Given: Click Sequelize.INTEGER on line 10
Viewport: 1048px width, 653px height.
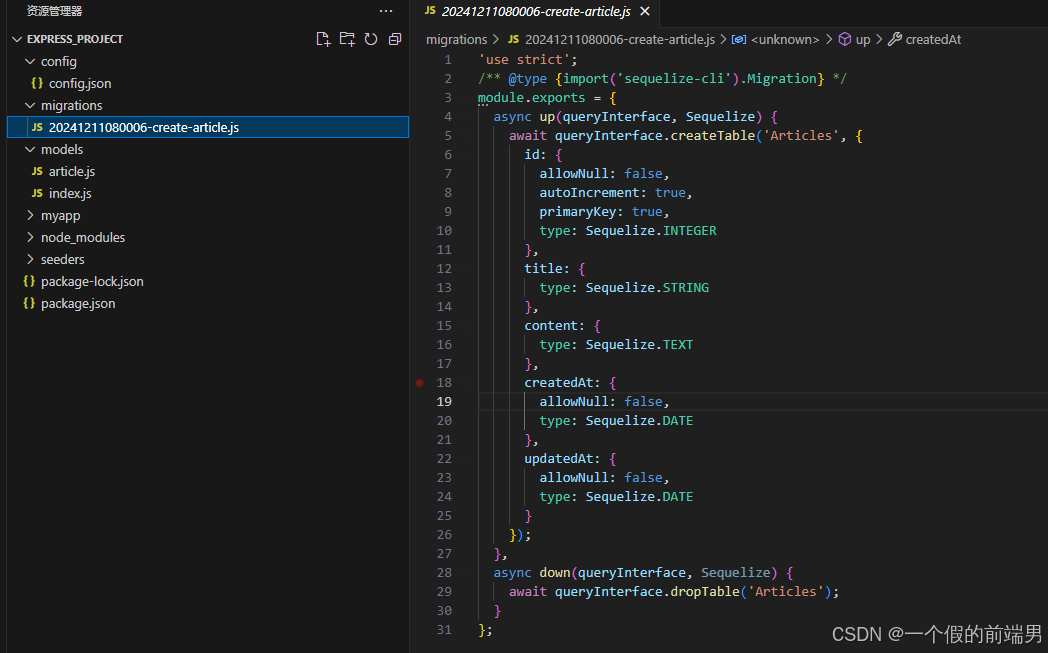Looking at the screenshot, I should point(651,231).
